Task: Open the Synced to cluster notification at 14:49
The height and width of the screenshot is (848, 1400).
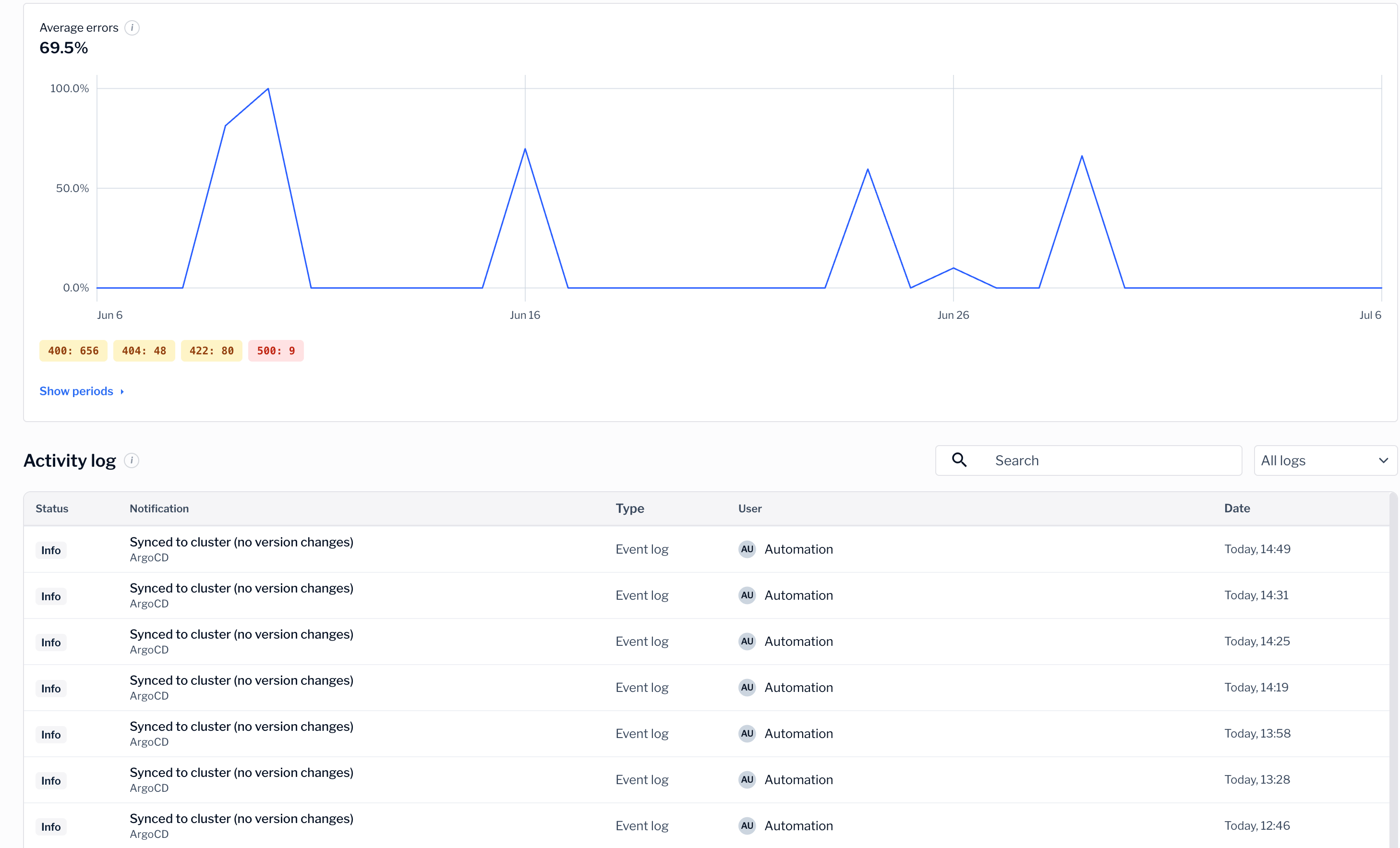Action: (241, 542)
